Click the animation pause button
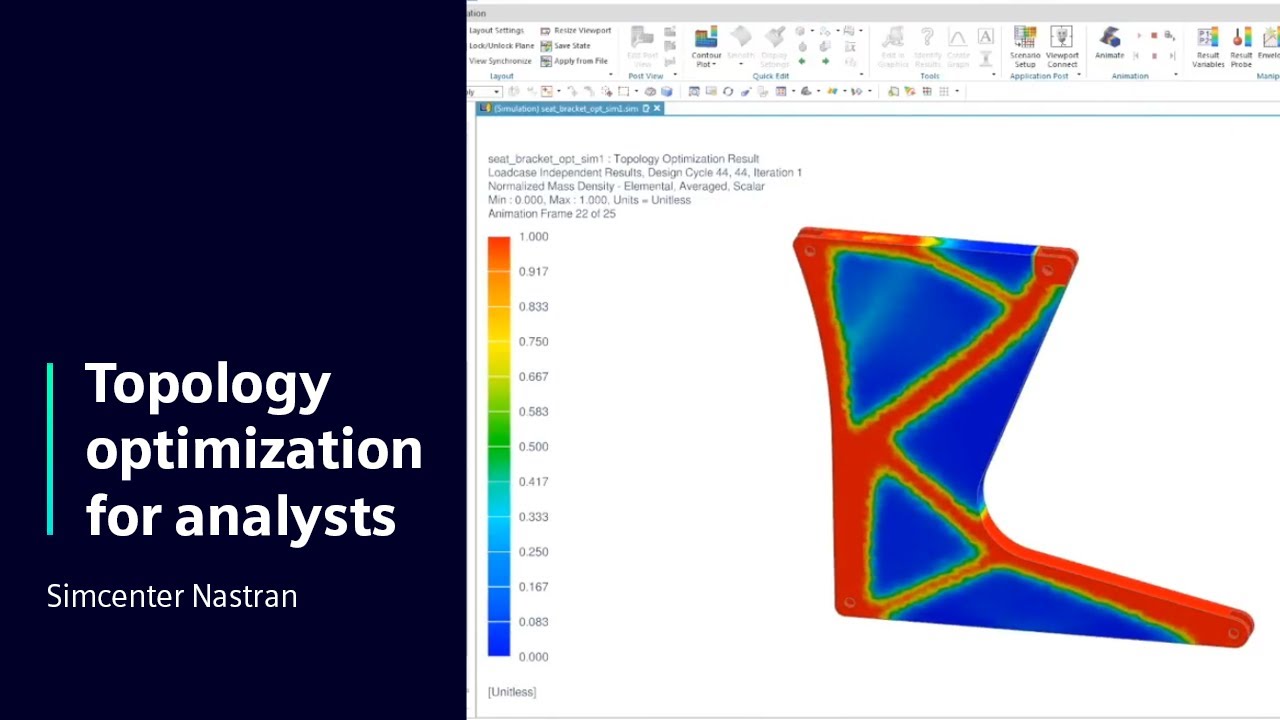The image size is (1280, 720). (x=1154, y=56)
